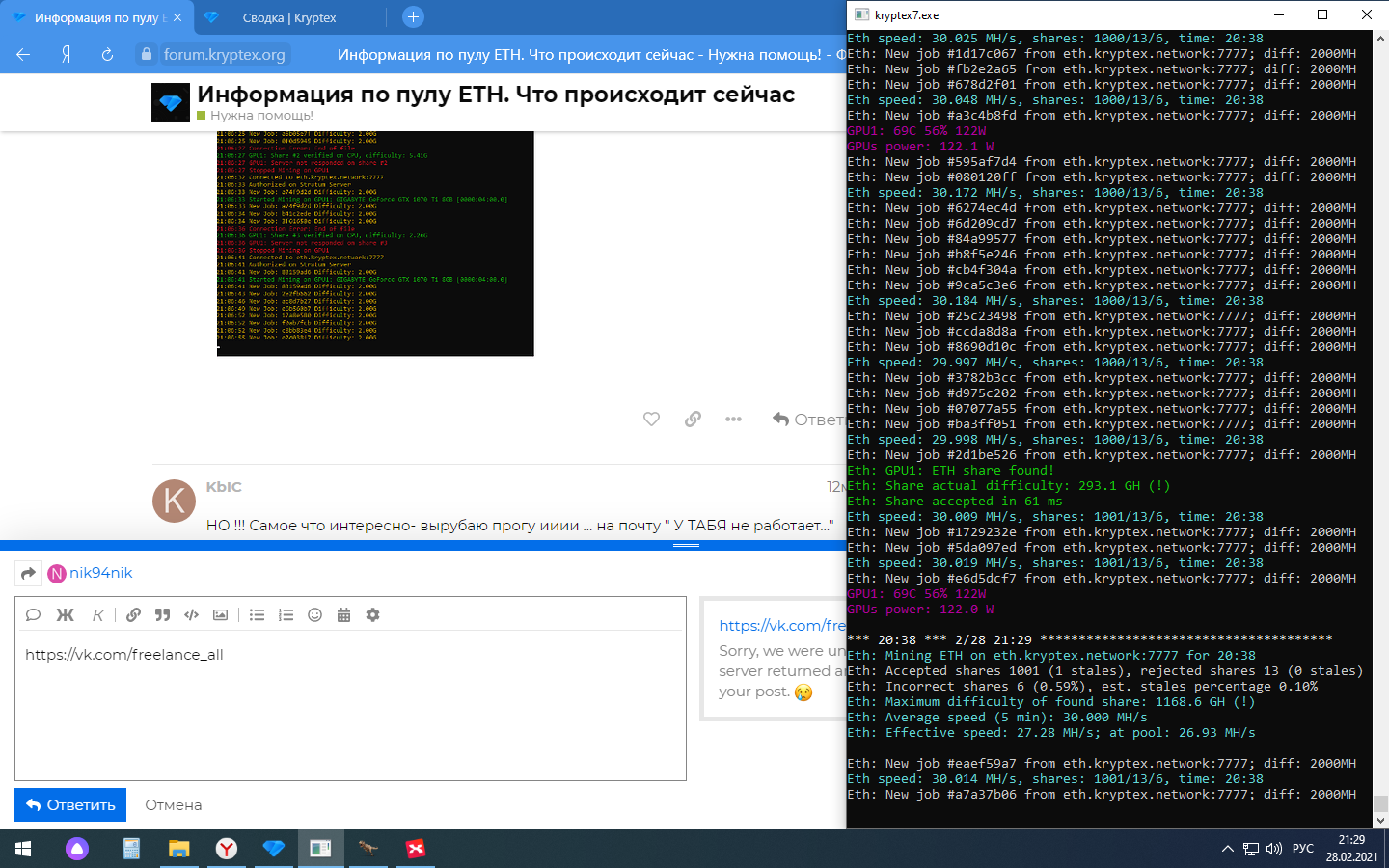
Task: Open Calculator from the taskbar
Action: [131, 849]
